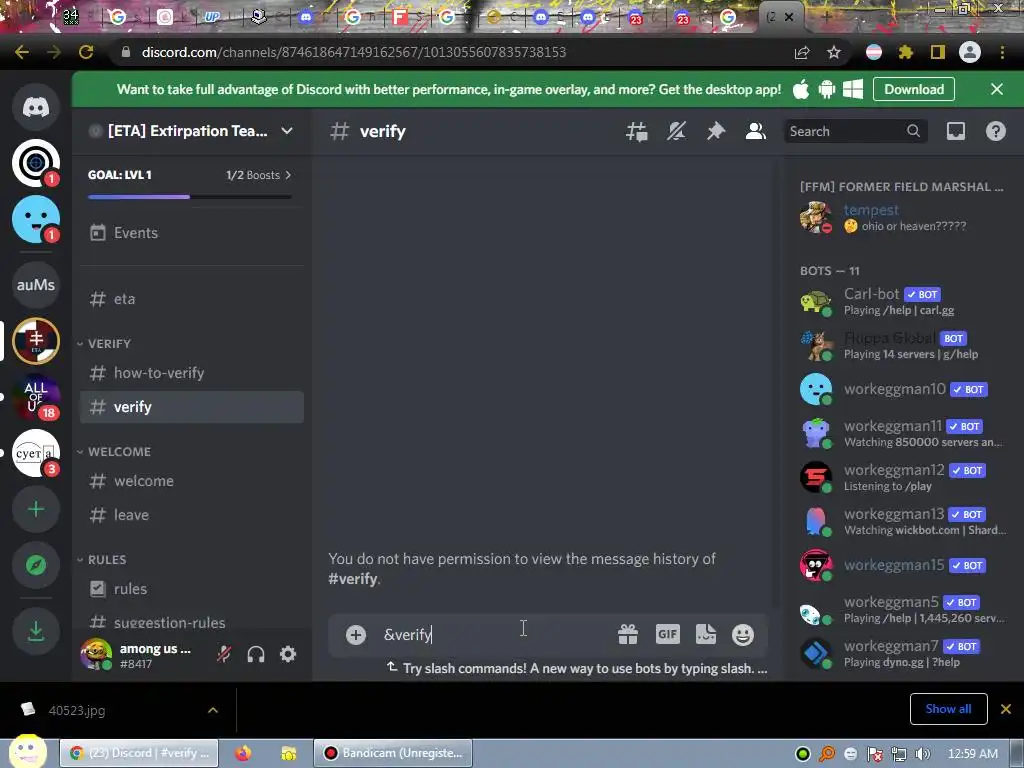Select the verify channel
1024x768 pixels.
click(x=191, y=407)
